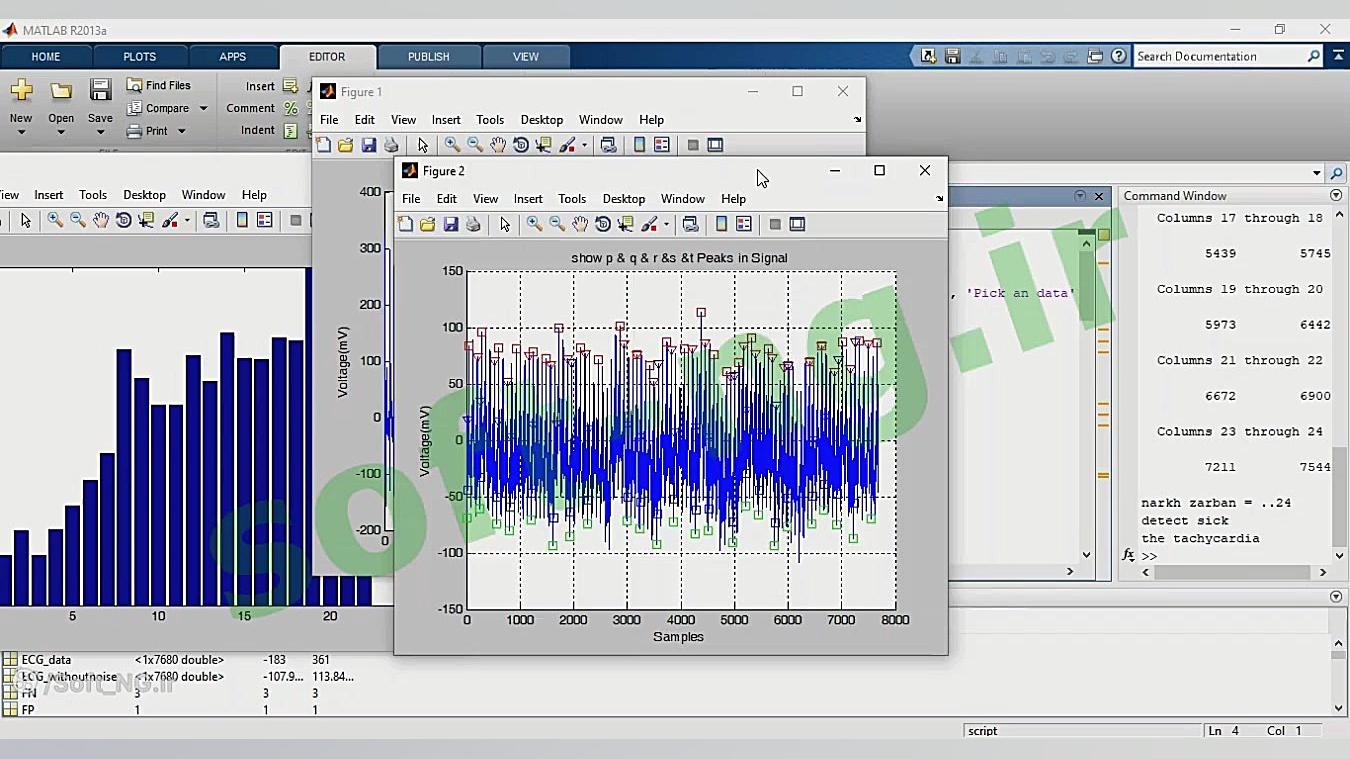Open Desktop menu in Figure 1
The height and width of the screenshot is (759, 1350).
coord(542,120)
